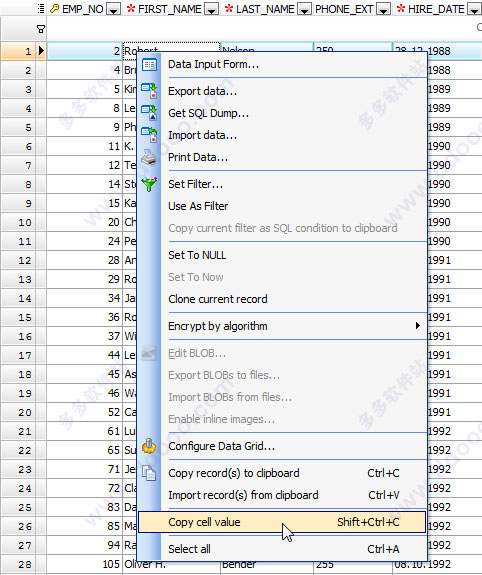
Task: Click the Get SQL Dump icon
Action: click(149, 113)
